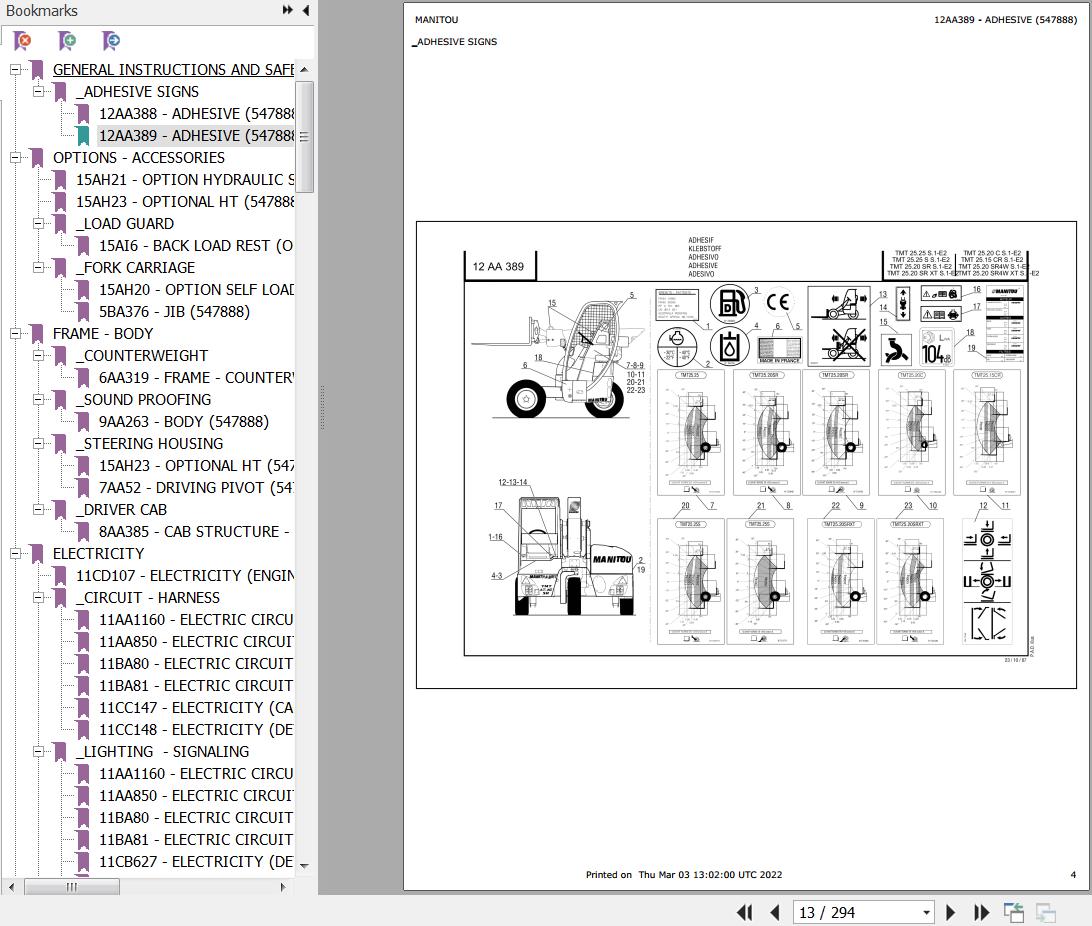Click the add new bookmark icon
Image resolution: width=1092 pixels, height=926 pixels.
(67, 41)
